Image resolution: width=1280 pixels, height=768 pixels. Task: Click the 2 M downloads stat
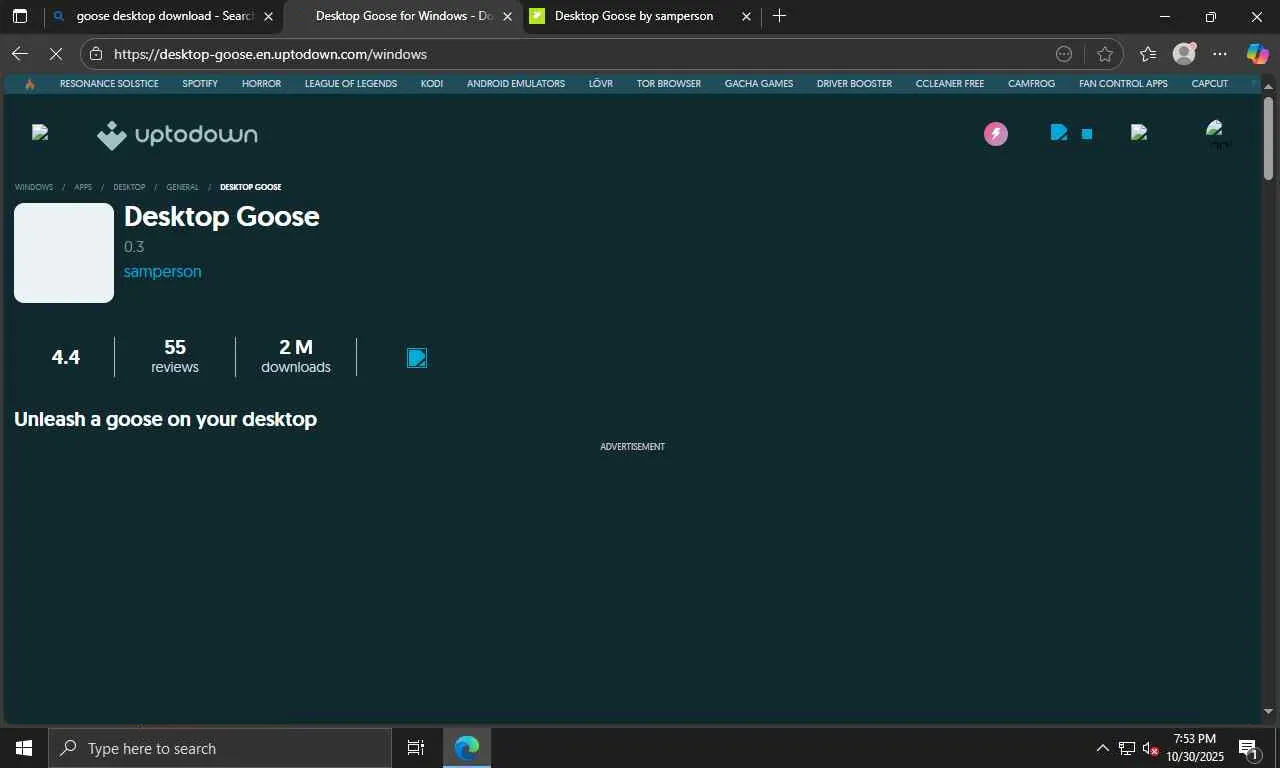(x=296, y=357)
